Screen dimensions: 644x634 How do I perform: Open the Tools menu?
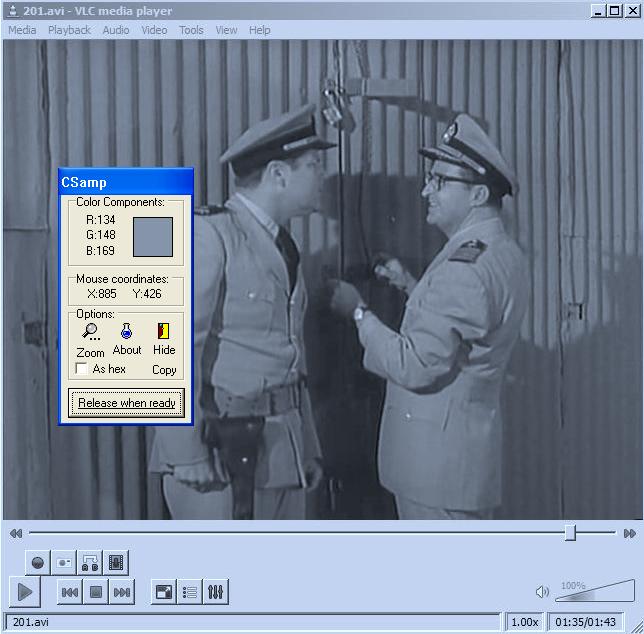(191, 30)
